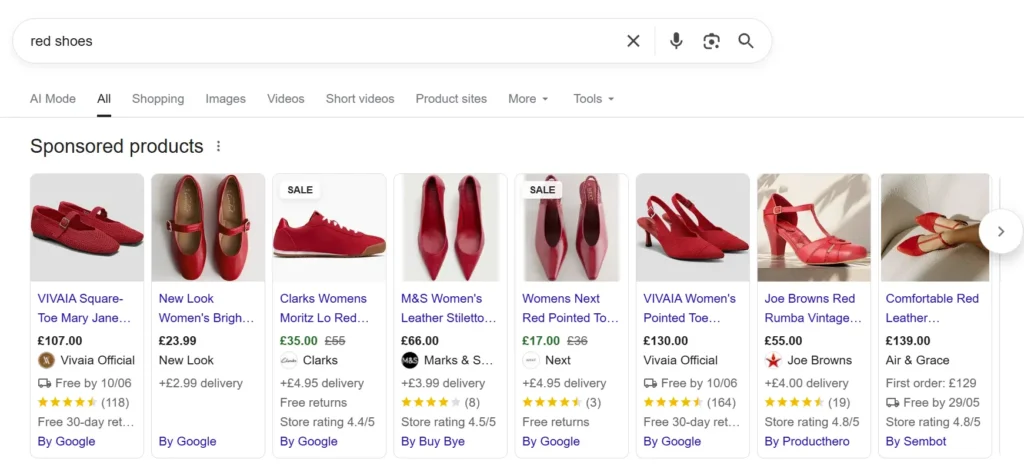Expand the Tools dropdown

tap(594, 99)
